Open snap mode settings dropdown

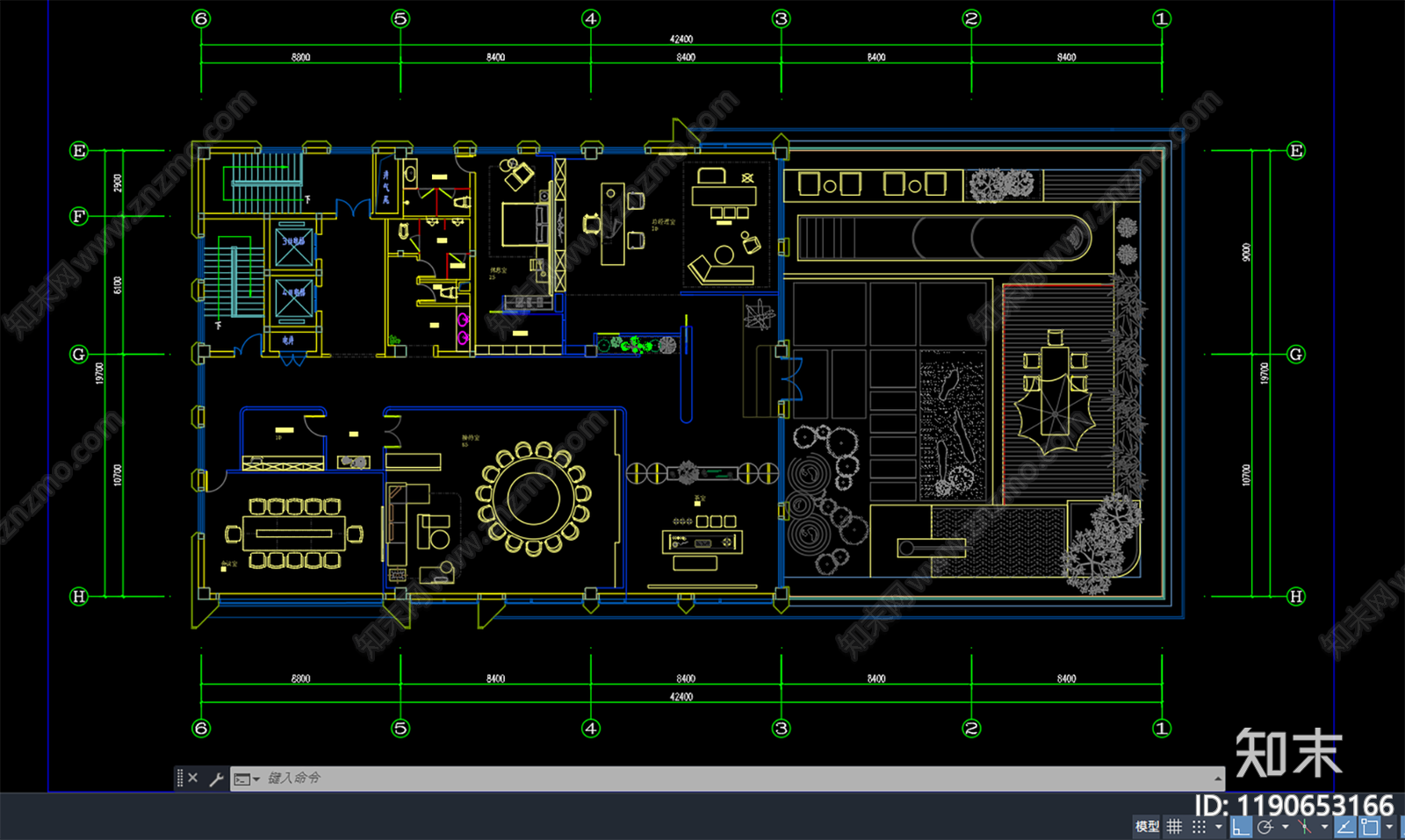tap(1218, 827)
